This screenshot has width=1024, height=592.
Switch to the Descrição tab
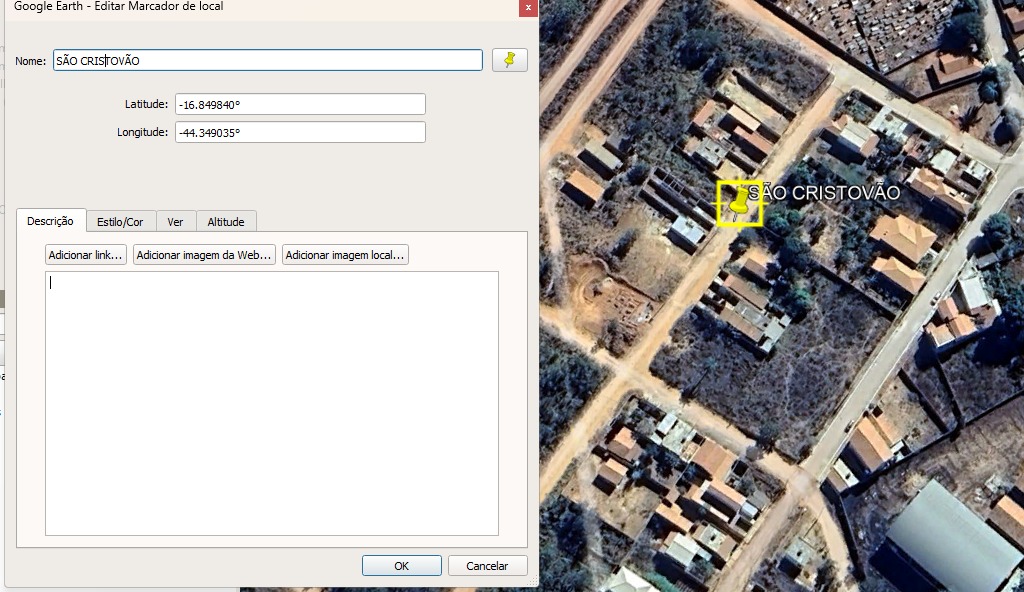pyautogui.click(x=50, y=221)
